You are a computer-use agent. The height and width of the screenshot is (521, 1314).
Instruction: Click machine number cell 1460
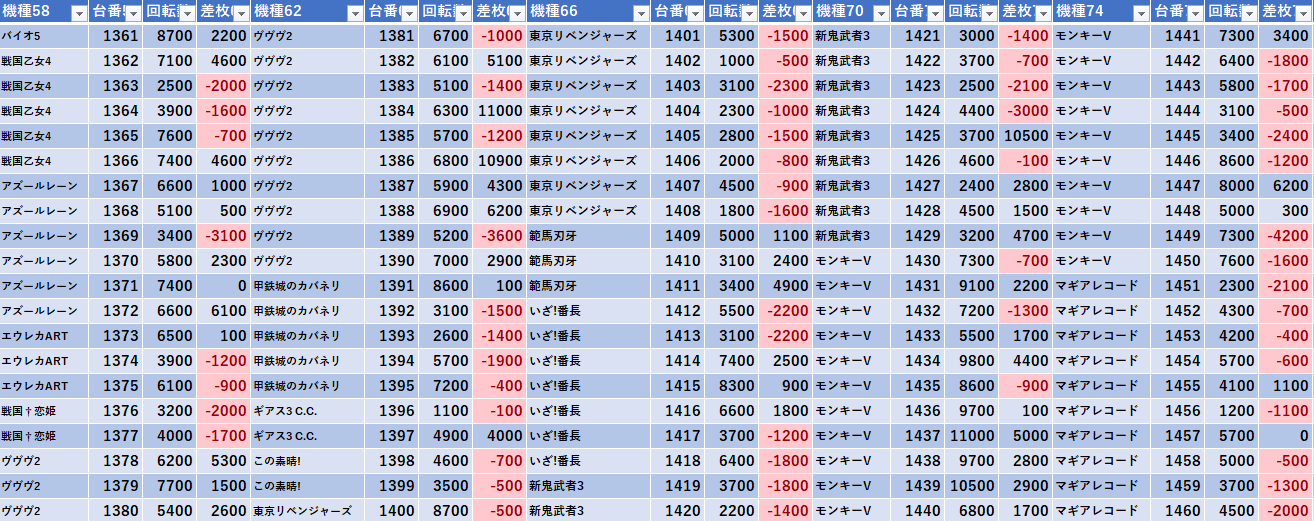(x=1177, y=510)
